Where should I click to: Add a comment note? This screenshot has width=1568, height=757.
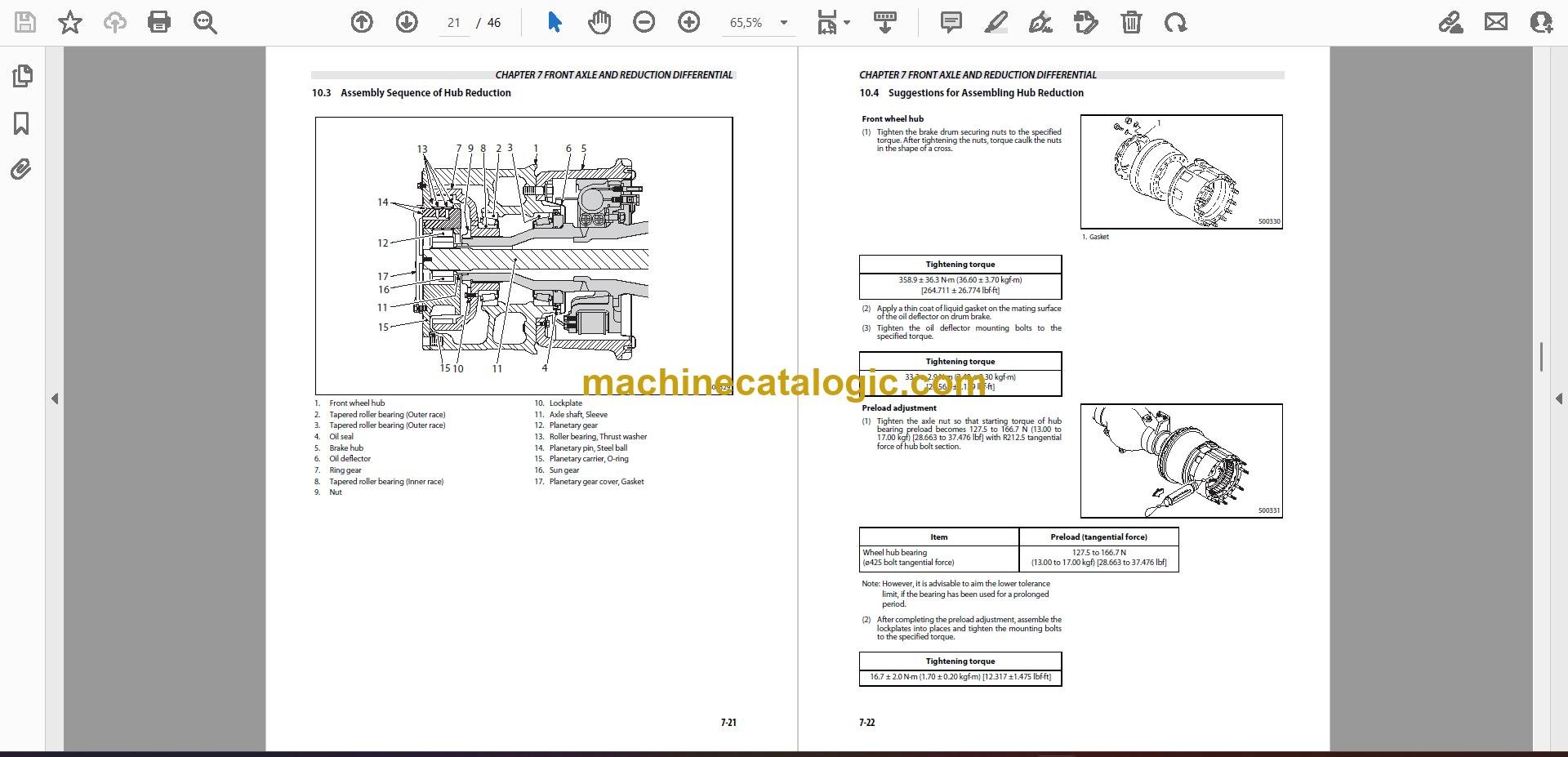[951, 22]
